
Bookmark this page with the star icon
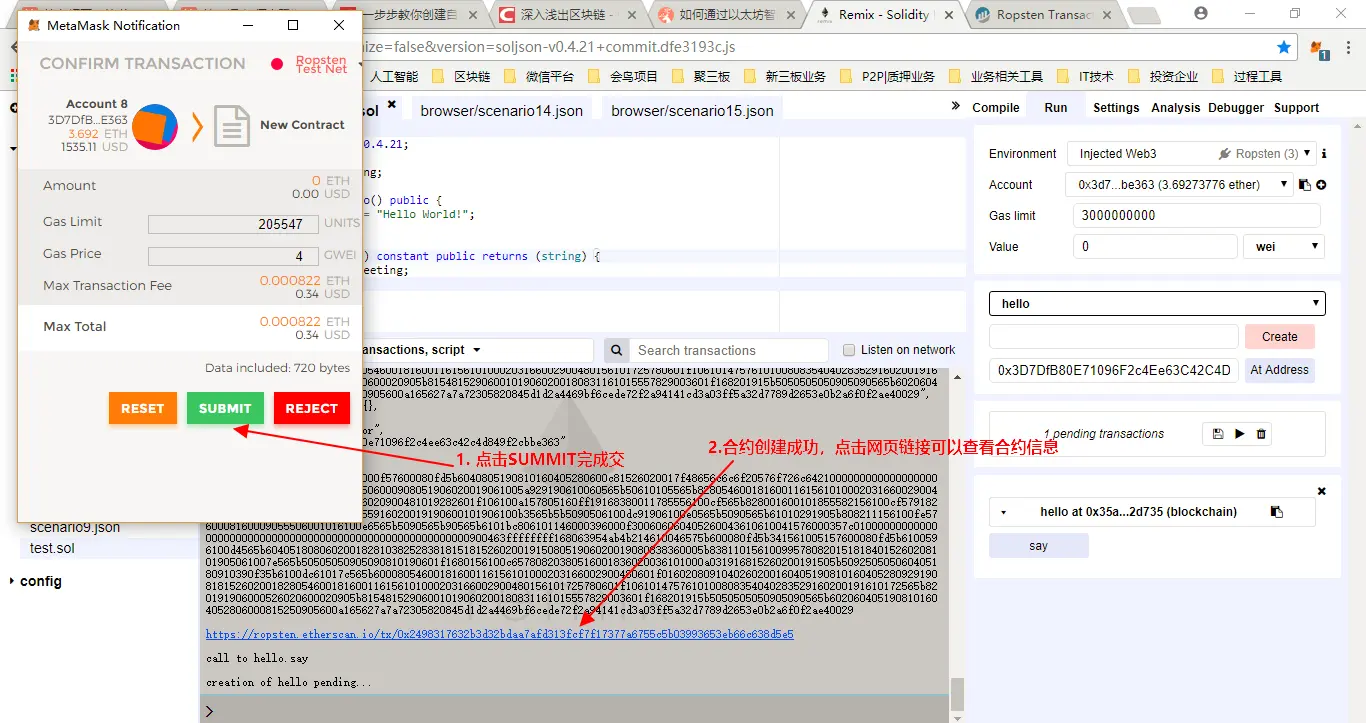click(1284, 47)
